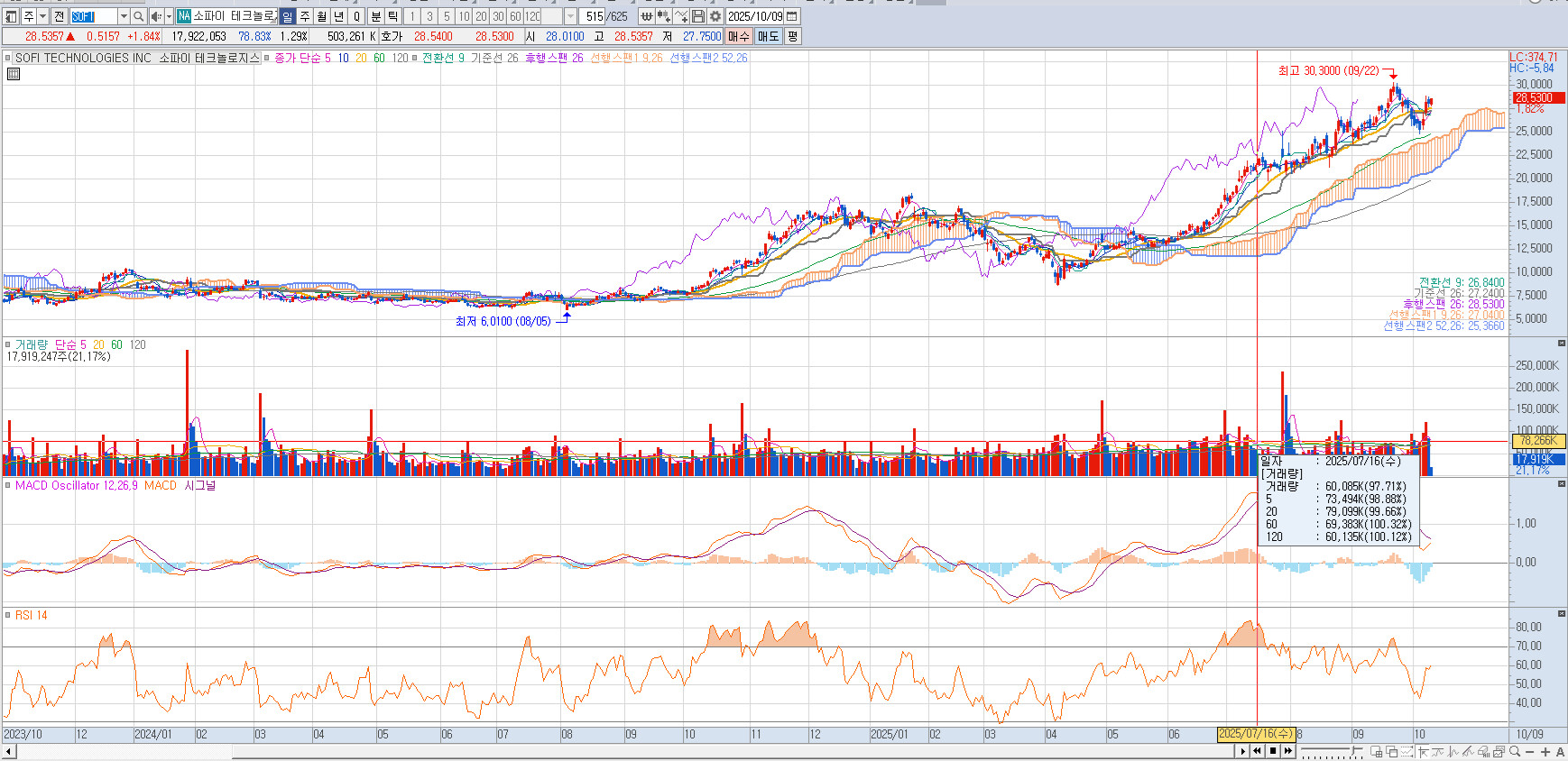Viewport: 1568px width, 761px height.
Task: Click the speaker sound icon in toolbar
Action: point(156,16)
